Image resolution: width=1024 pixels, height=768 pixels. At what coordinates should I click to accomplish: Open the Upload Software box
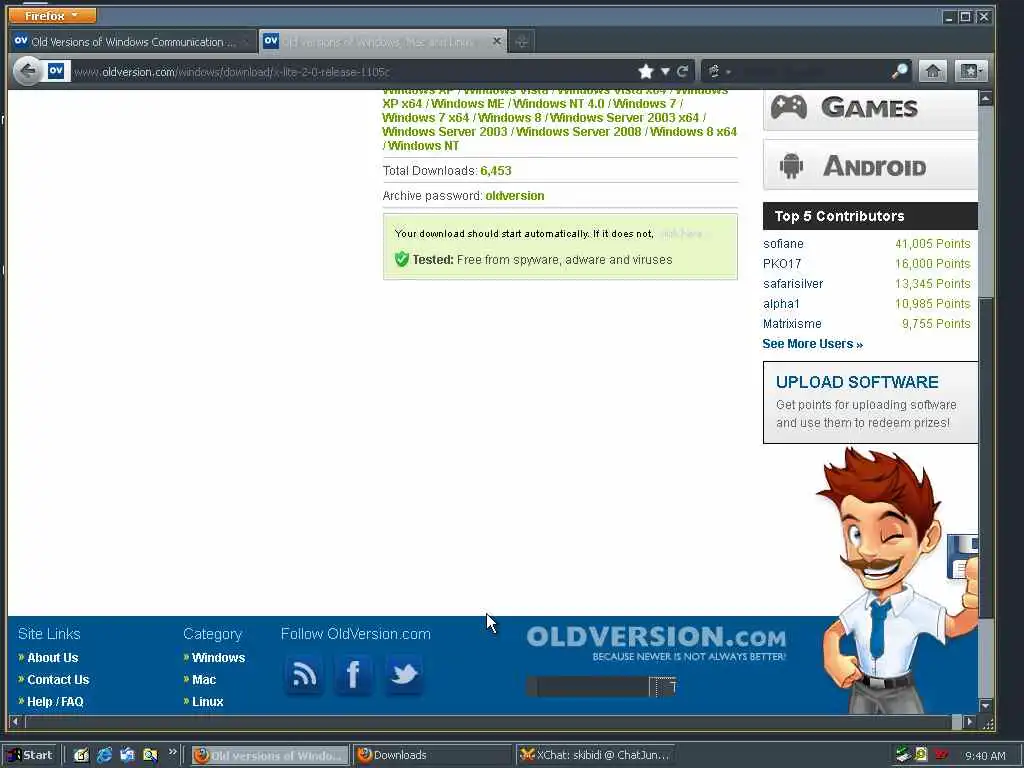871,402
